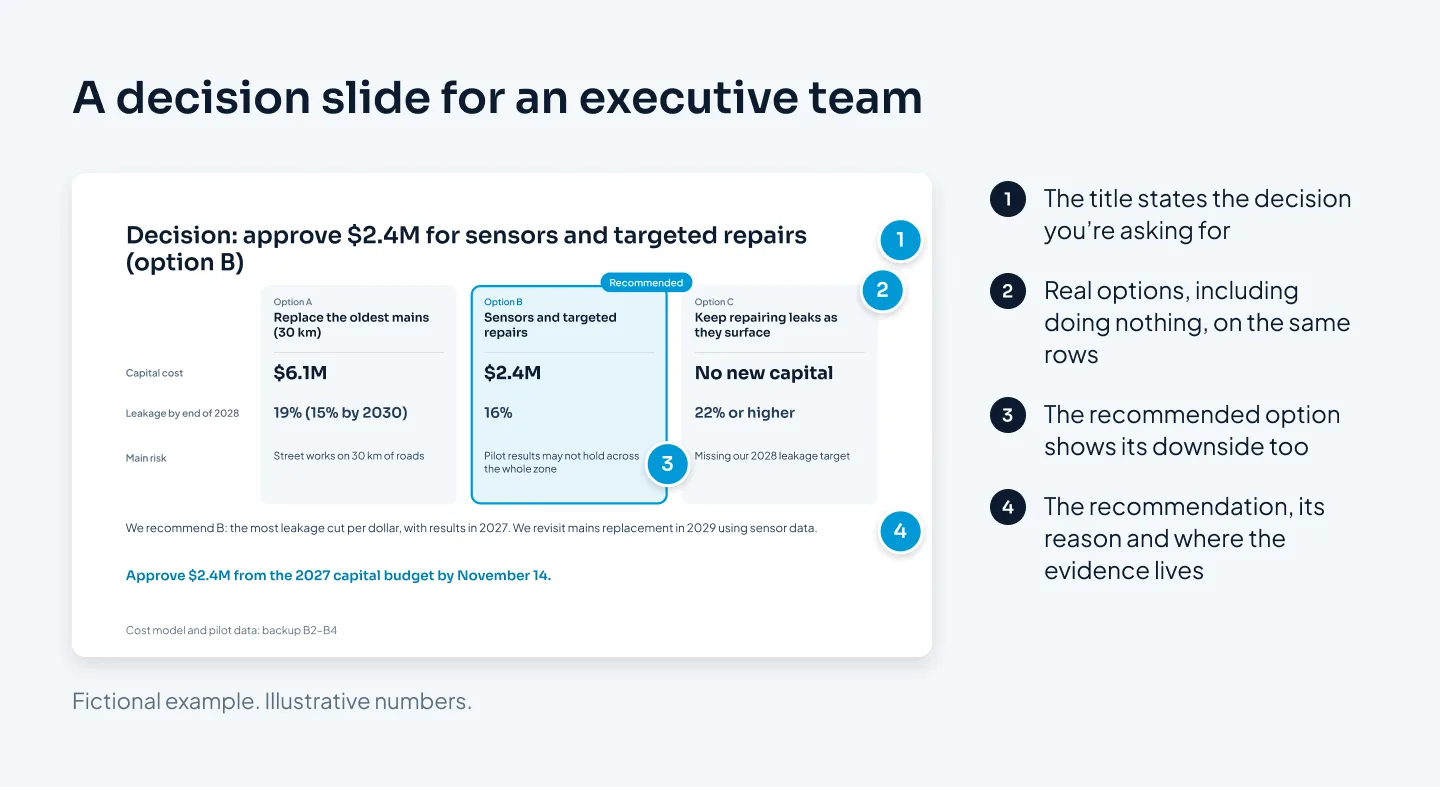The height and width of the screenshot is (787, 1440).
Task: Select Option C Keep repairing leaks card
Action: coord(779,394)
